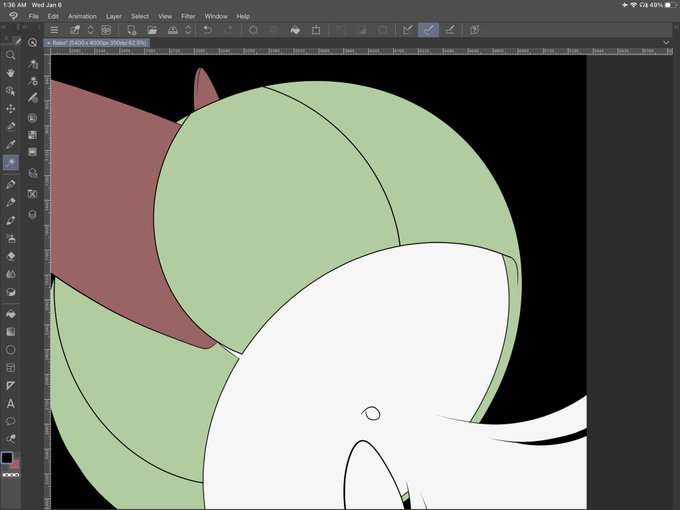Viewport: 680px width, 510px height.
Task: Select the Figure ellipse tool
Action: pyautogui.click(x=10, y=350)
